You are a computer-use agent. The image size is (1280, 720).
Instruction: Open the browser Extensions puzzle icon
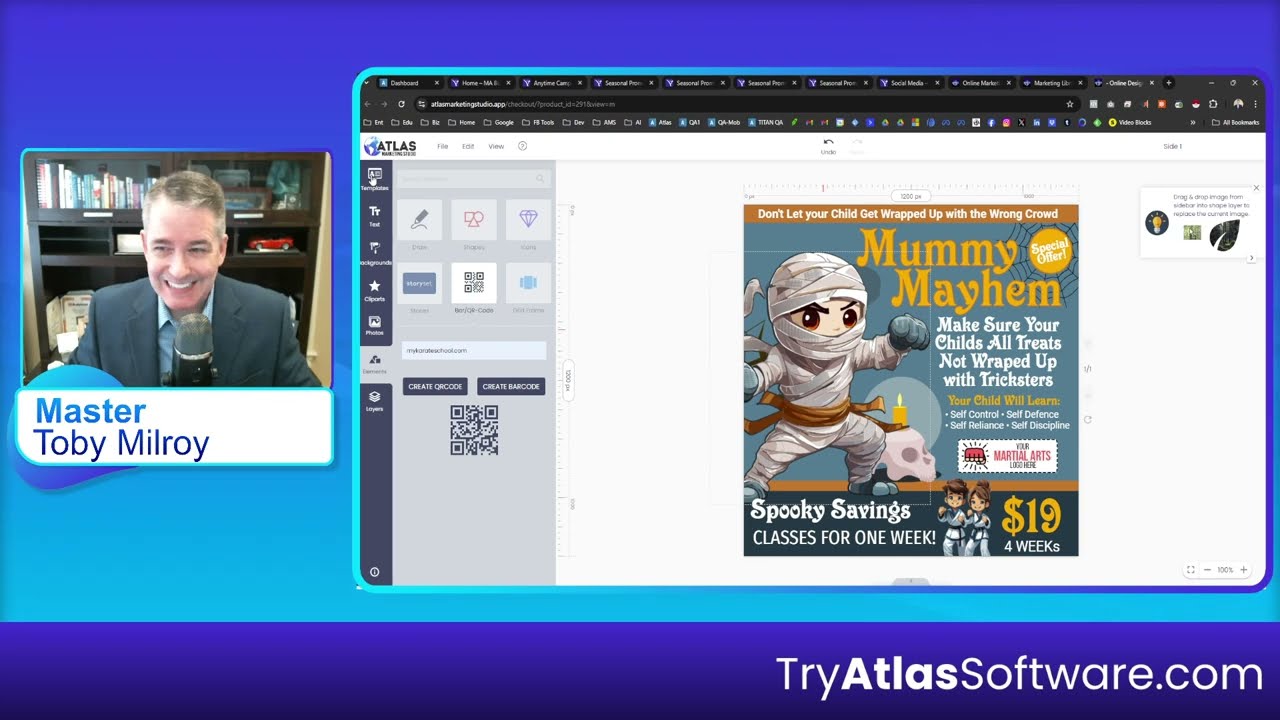pyautogui.click(x=1213, y=104)
